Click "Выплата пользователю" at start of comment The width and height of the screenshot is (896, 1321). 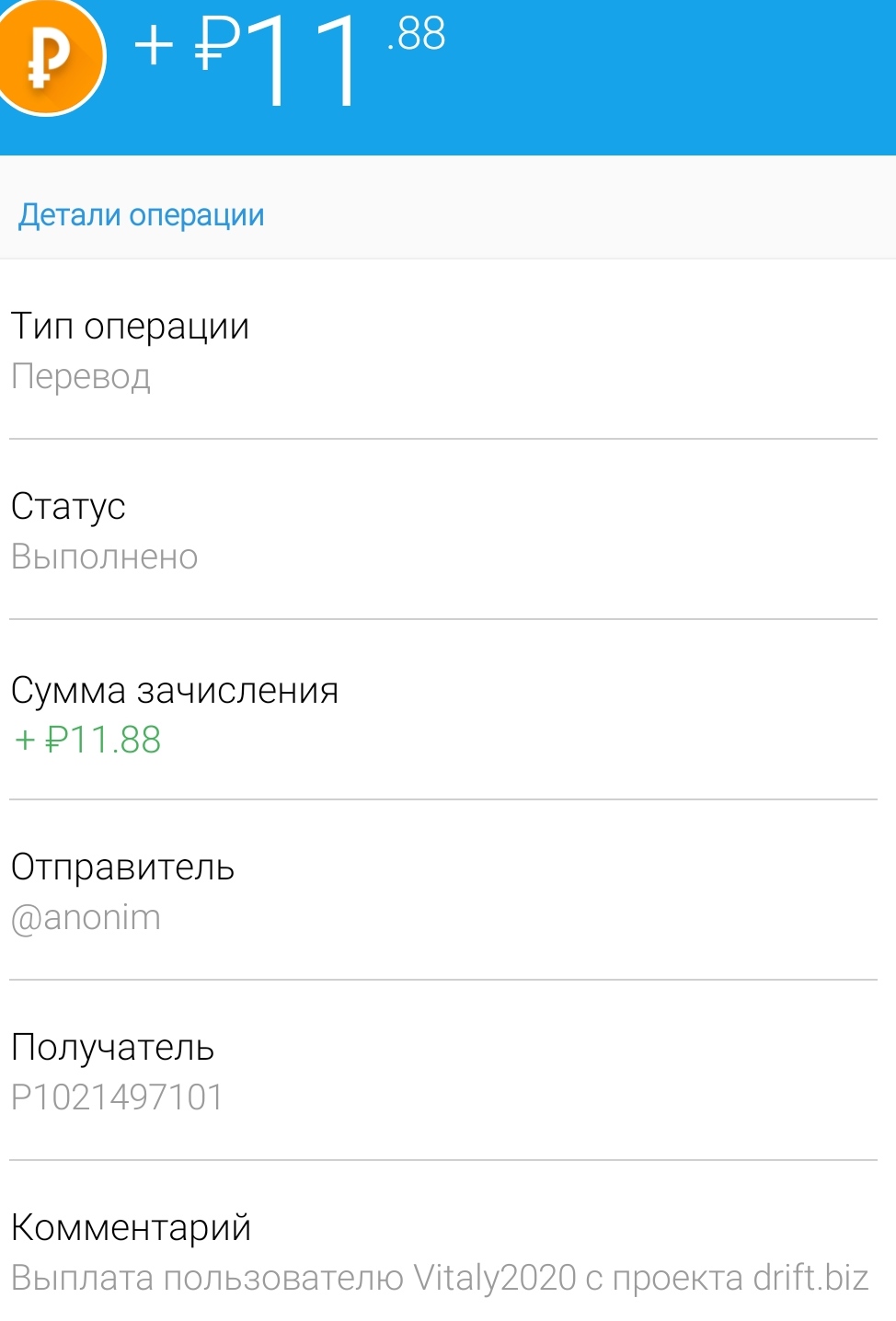207,1279
